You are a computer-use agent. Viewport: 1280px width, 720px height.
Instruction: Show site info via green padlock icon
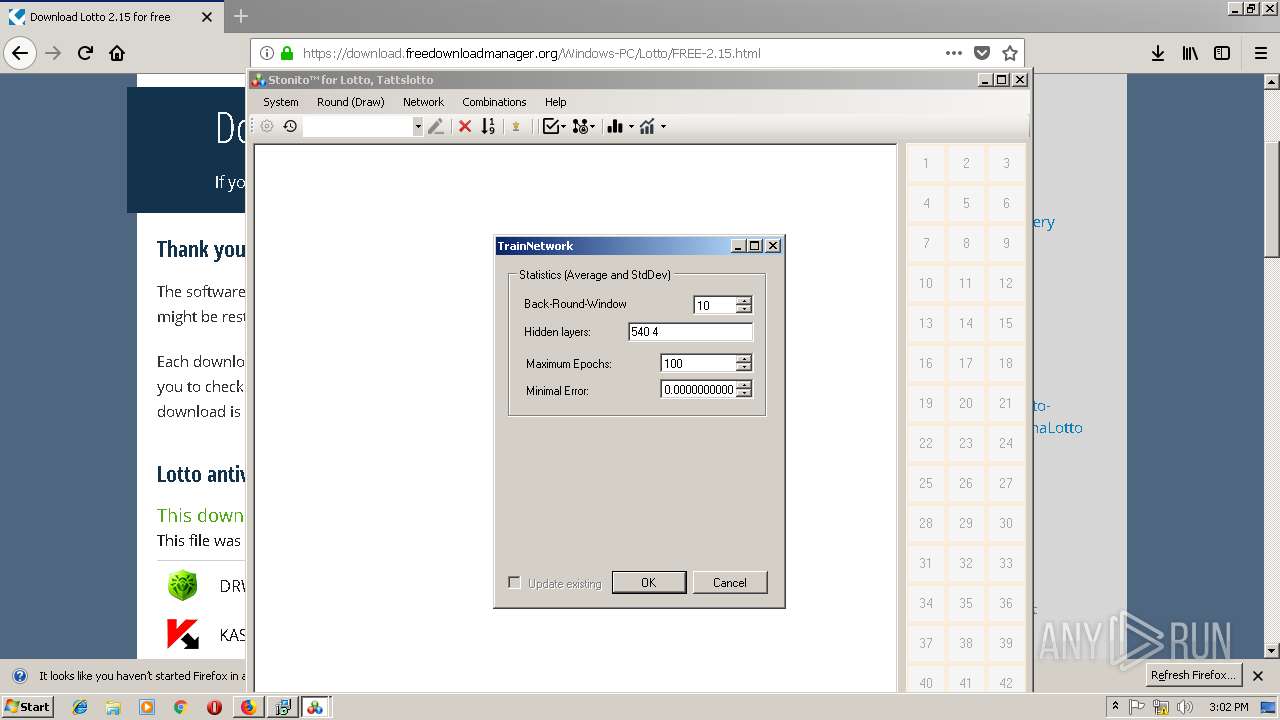pyautogui.click(x=287, y=53)
